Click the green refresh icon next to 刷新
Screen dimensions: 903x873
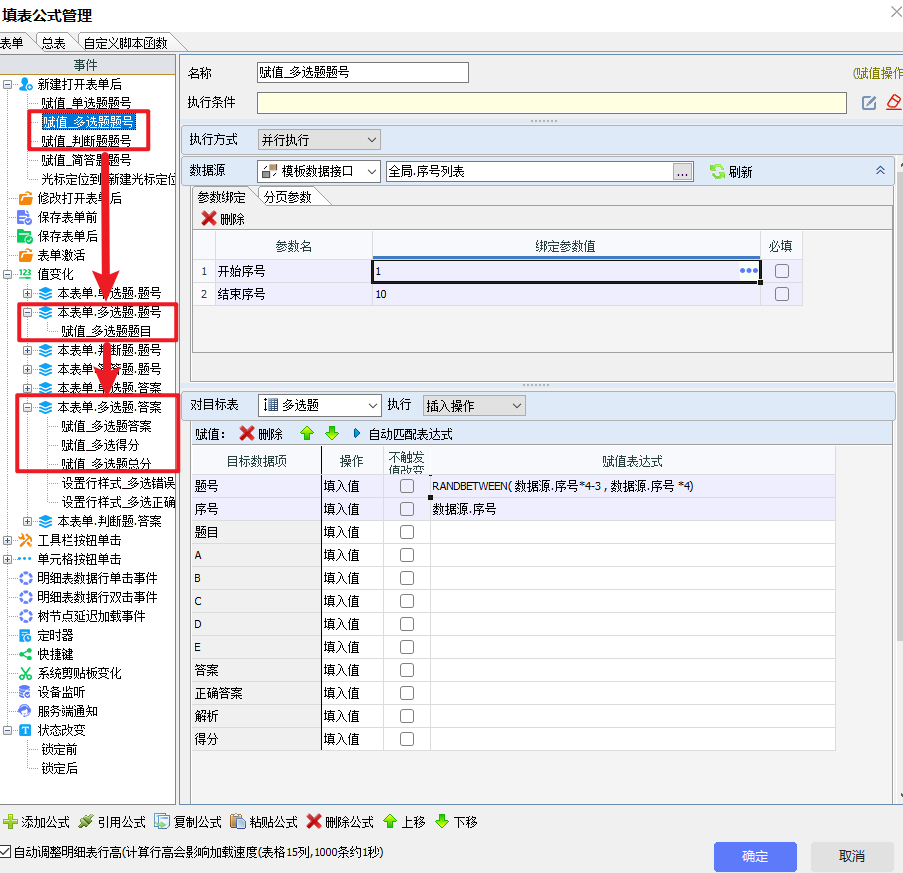717,172
